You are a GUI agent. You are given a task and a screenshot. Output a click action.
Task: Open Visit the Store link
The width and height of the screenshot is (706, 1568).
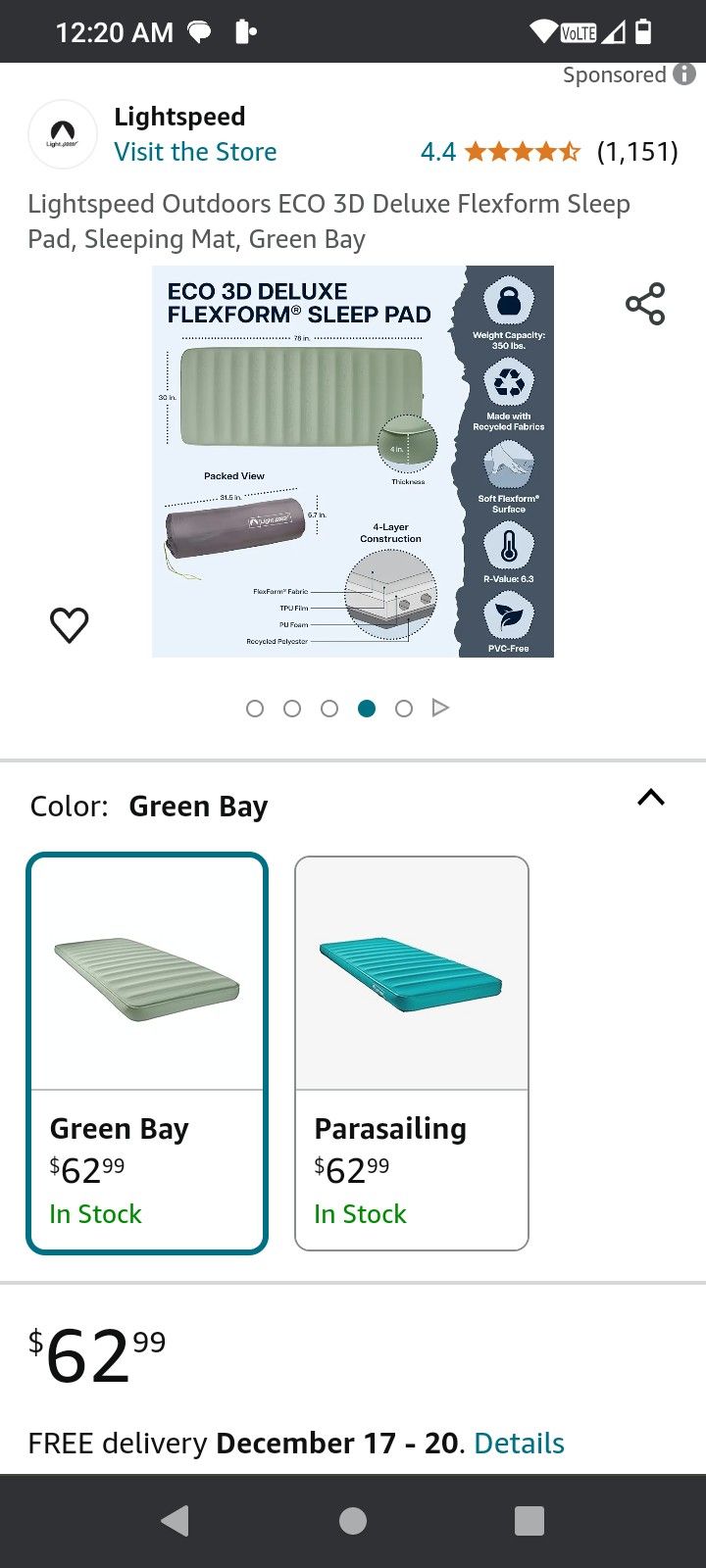tap(195, 152)
